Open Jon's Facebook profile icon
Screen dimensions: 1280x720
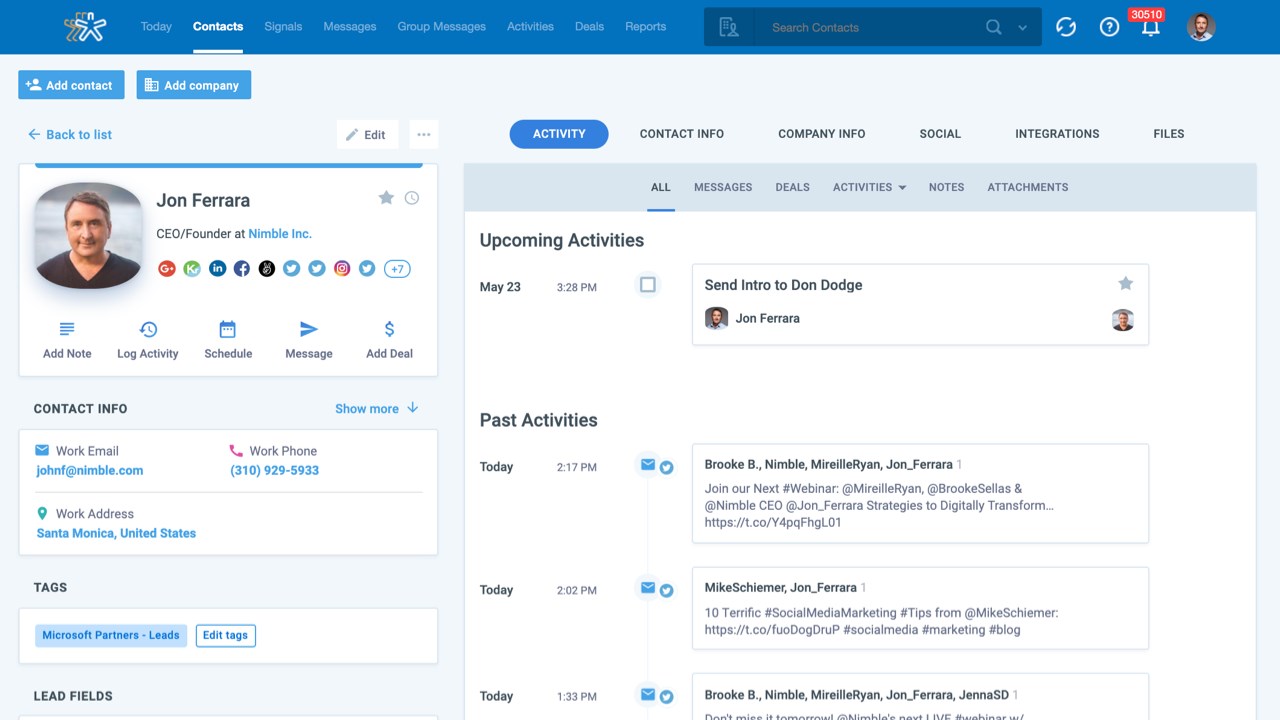[x=242, y=268]
